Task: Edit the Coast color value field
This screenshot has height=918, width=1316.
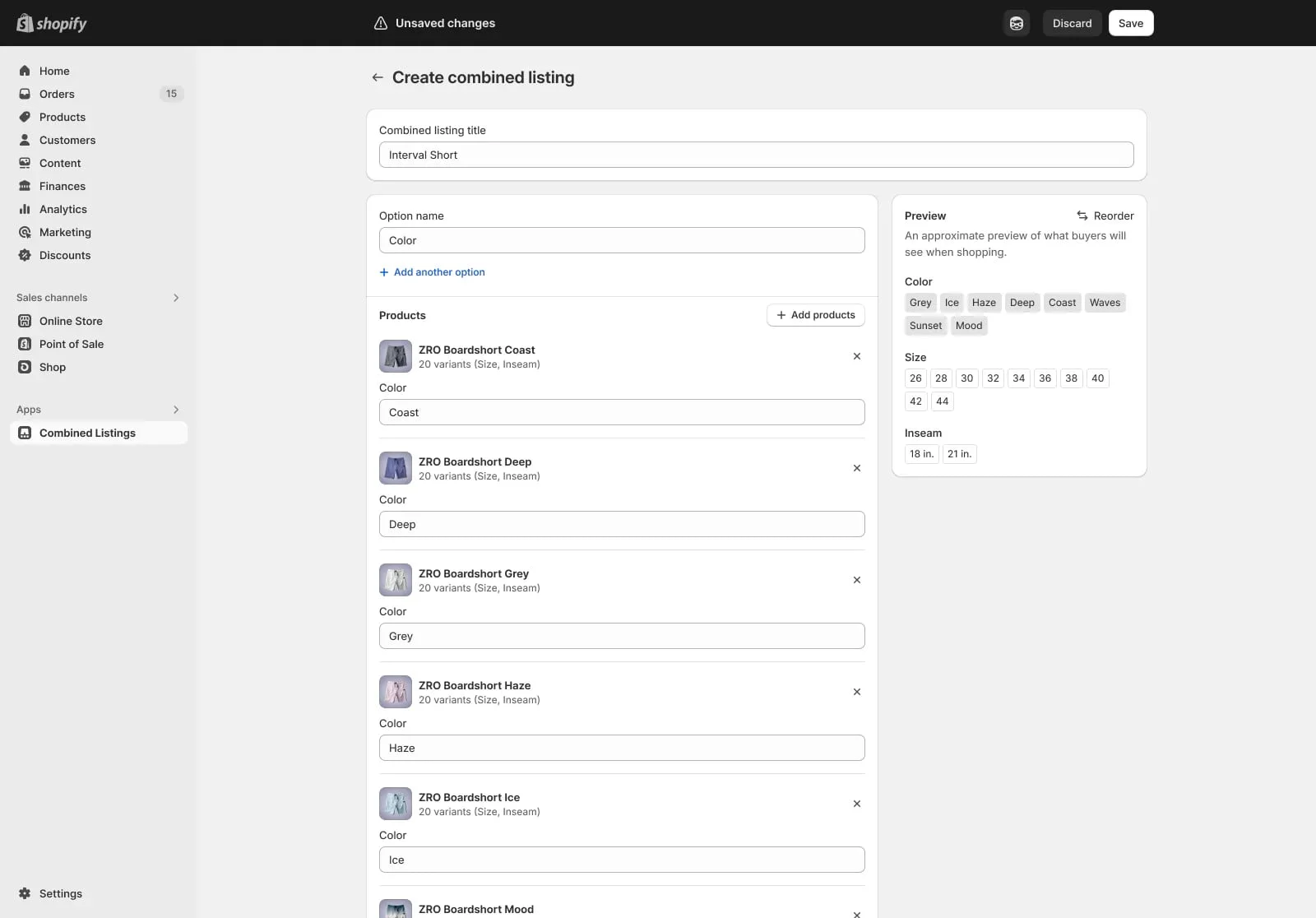Action: pyautogui.click(x=622, y=412)
